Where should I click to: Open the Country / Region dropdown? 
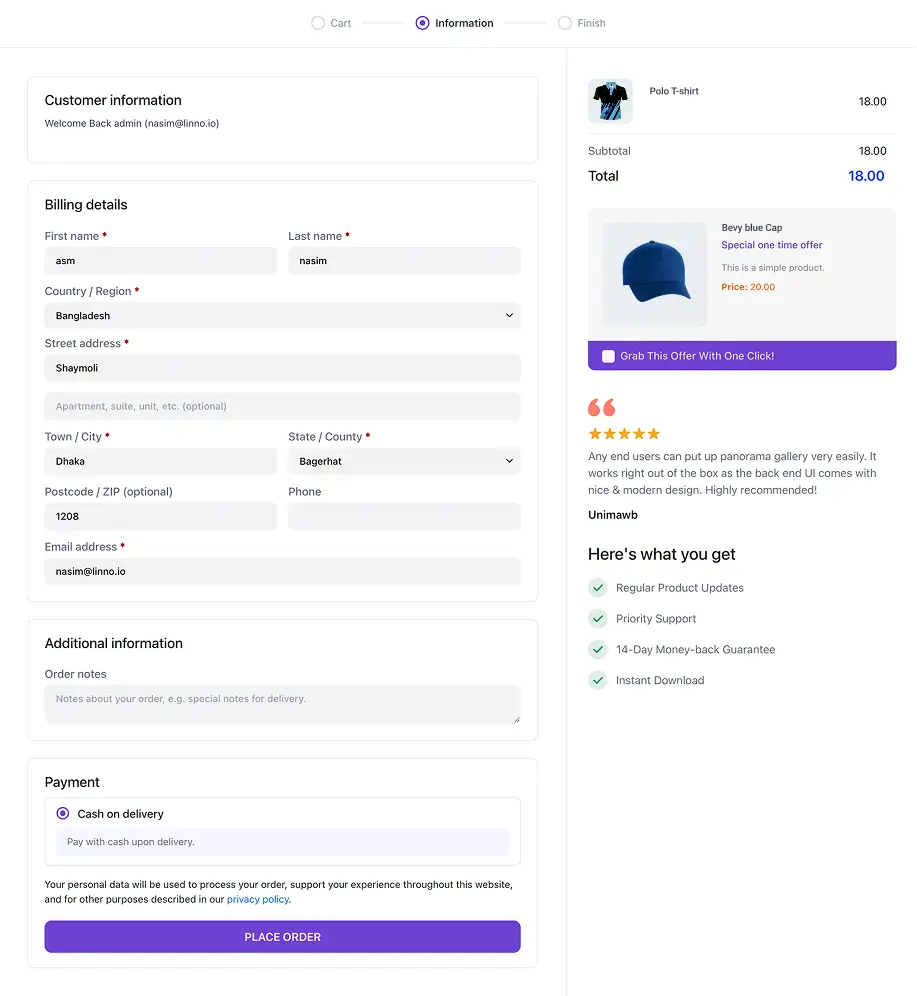tap(282, 315)
